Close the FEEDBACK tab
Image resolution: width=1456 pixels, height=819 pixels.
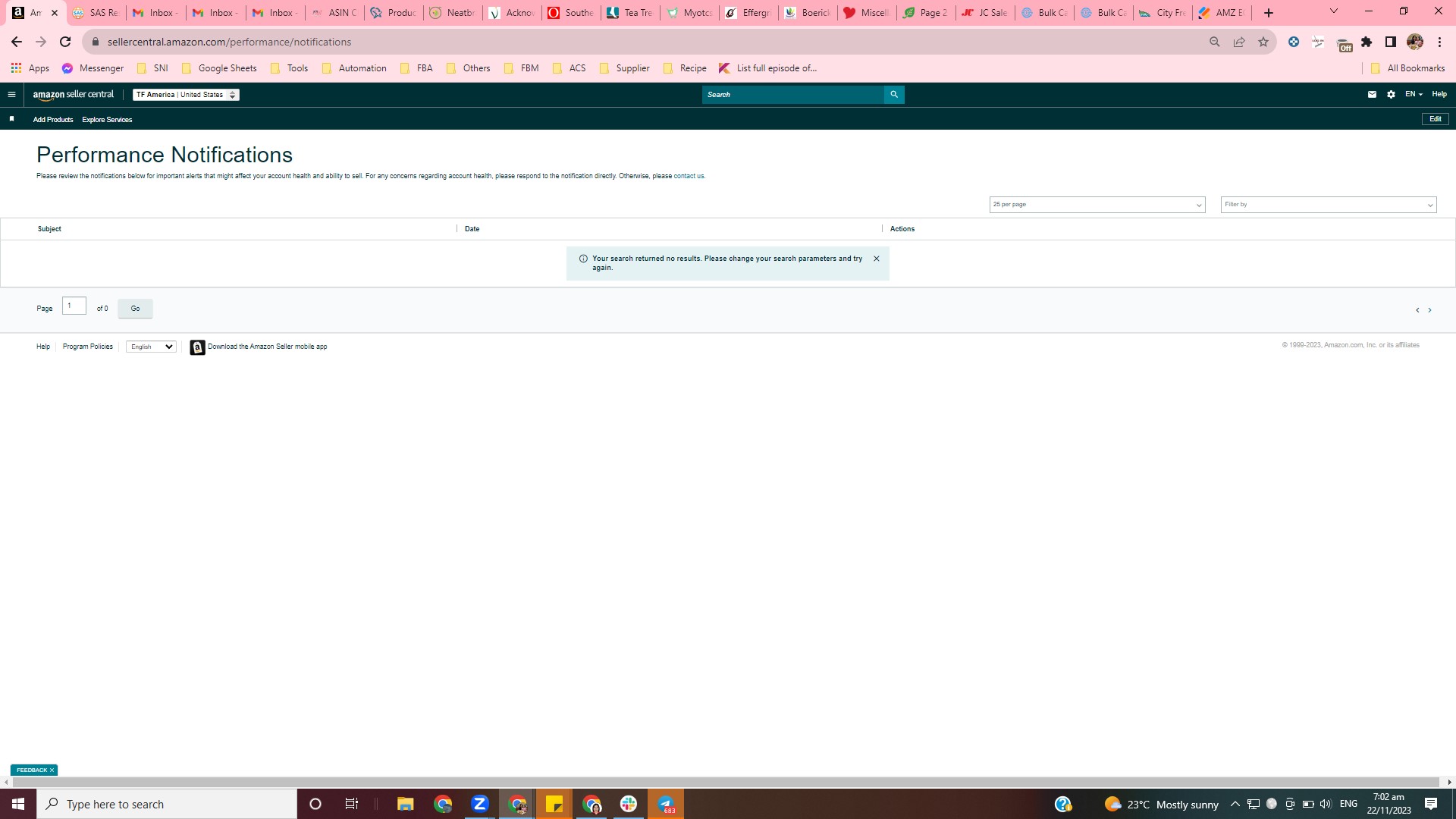(x=52, y=770)
